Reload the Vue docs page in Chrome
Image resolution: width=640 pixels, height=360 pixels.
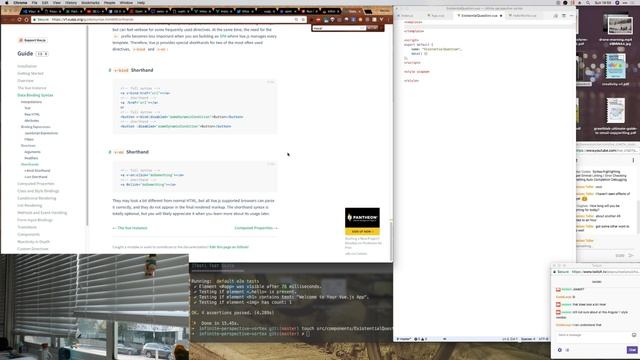click(19, 19)
